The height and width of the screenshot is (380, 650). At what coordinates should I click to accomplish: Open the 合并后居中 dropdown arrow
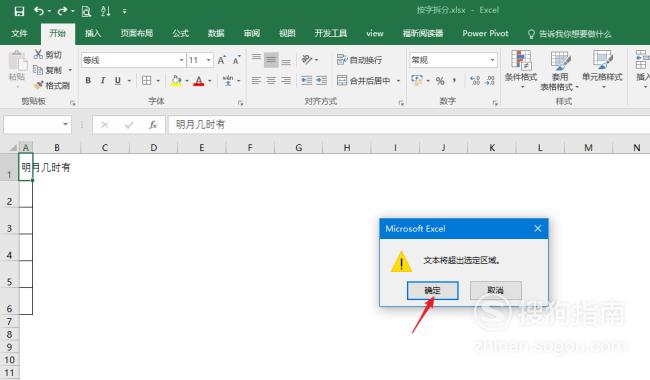(x=398, y=80)
